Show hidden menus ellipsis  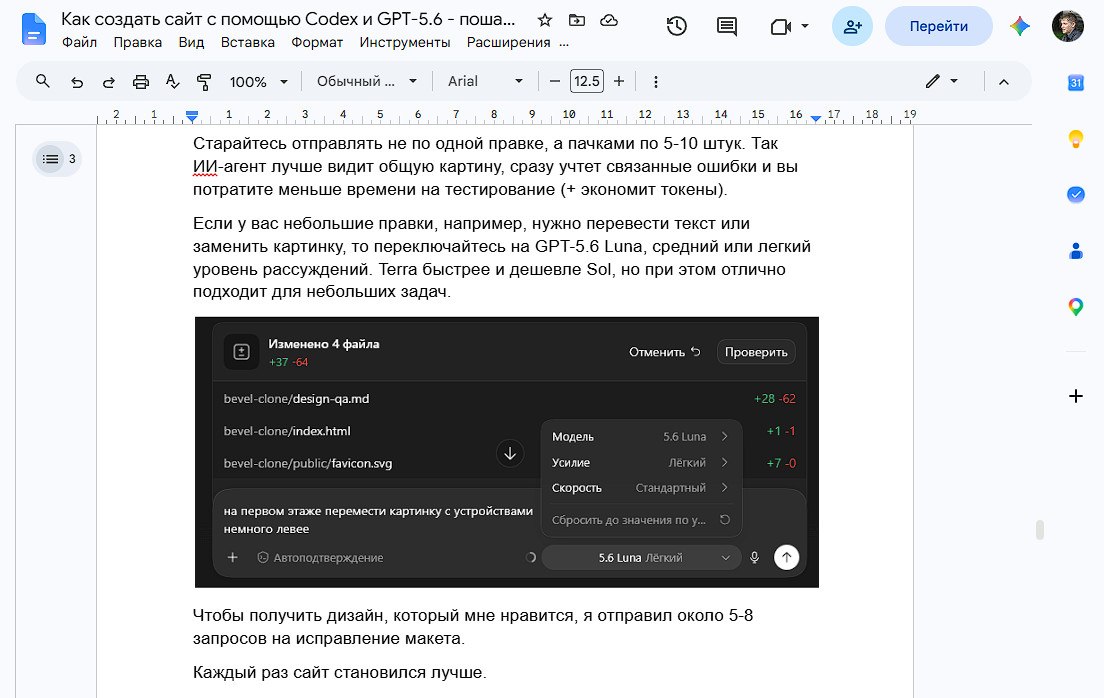click(564, 42)
